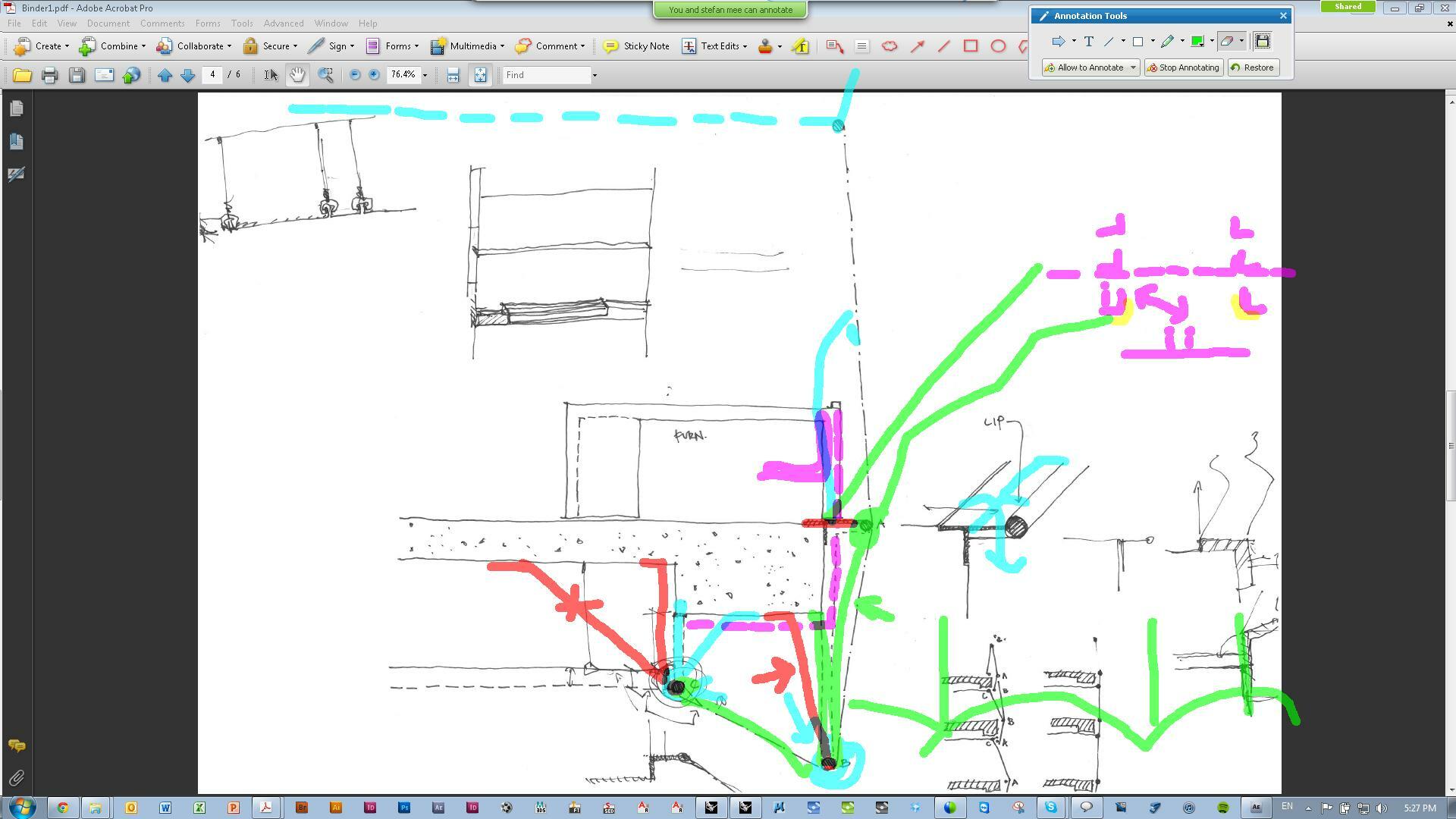This screenshot has width=1456, height=819.
Task: Click the Find search field
Action: [x=547, y=74]
